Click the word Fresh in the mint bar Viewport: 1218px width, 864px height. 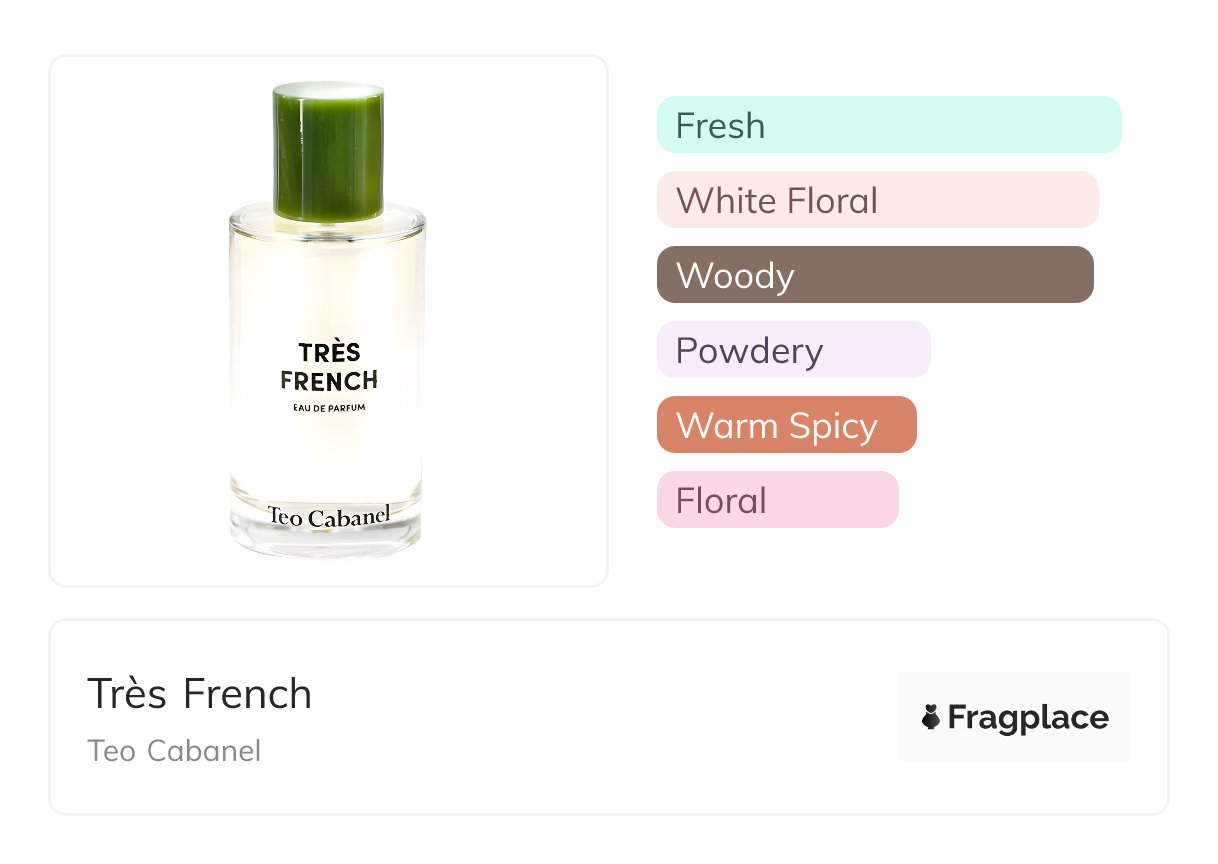tap(720, 125)
